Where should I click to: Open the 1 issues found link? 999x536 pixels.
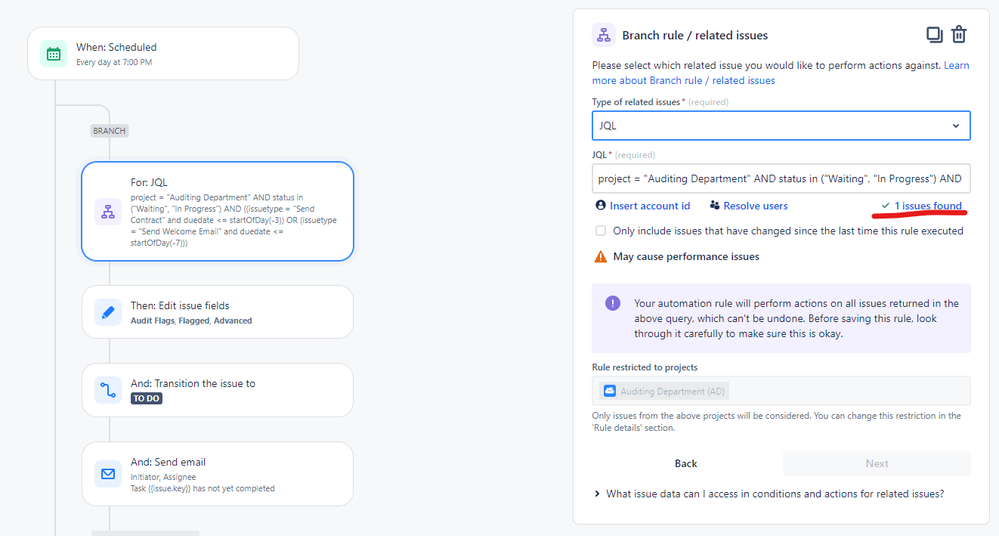point(928,205)
